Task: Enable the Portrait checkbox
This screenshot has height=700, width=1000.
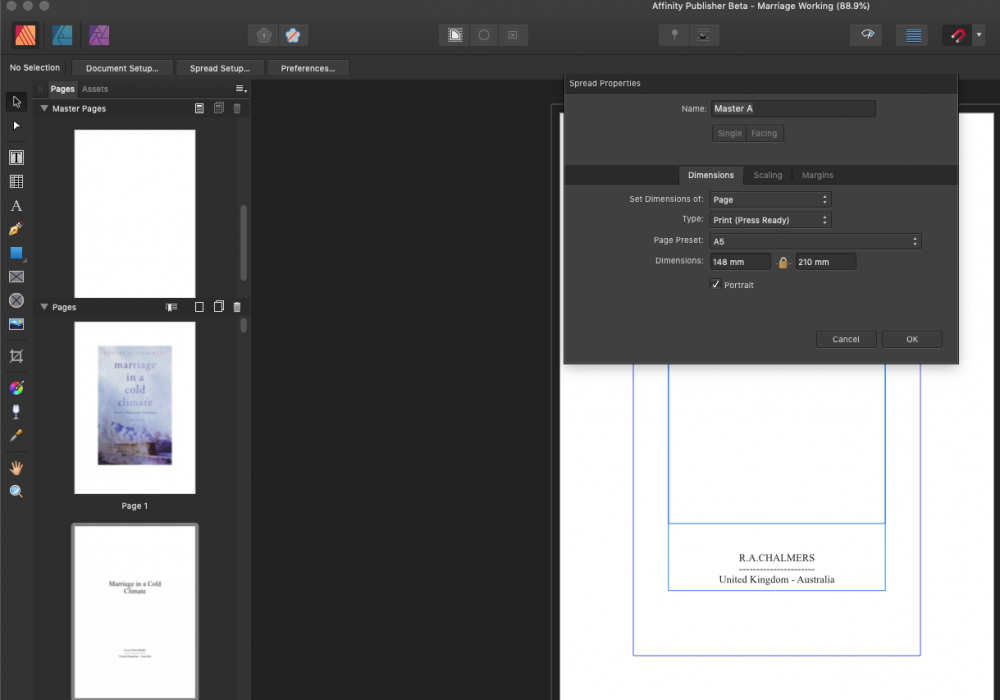Action: tap(716, 284)
